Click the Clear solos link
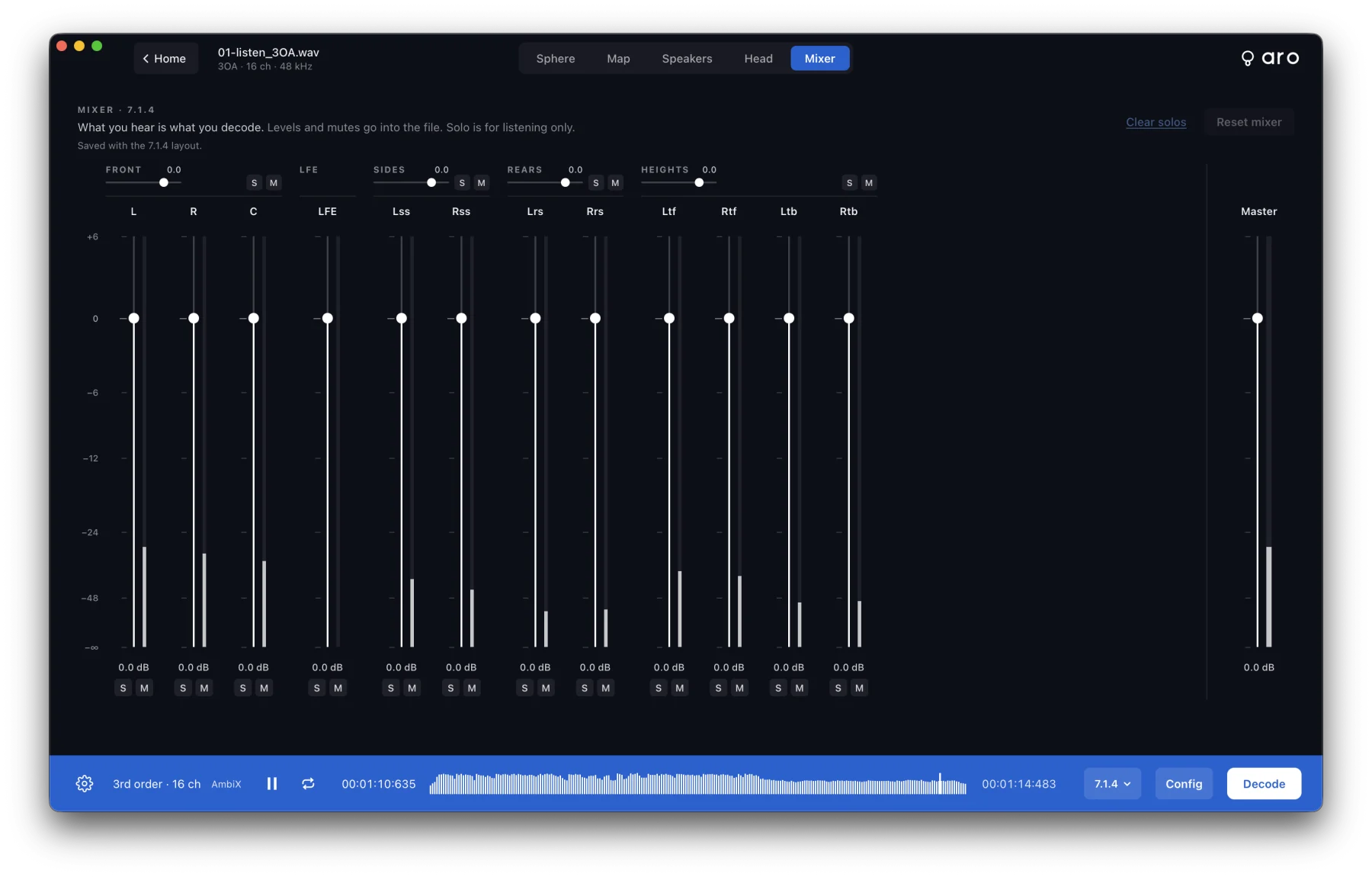The image size is (1372, 877). (x=1156, y=122)
